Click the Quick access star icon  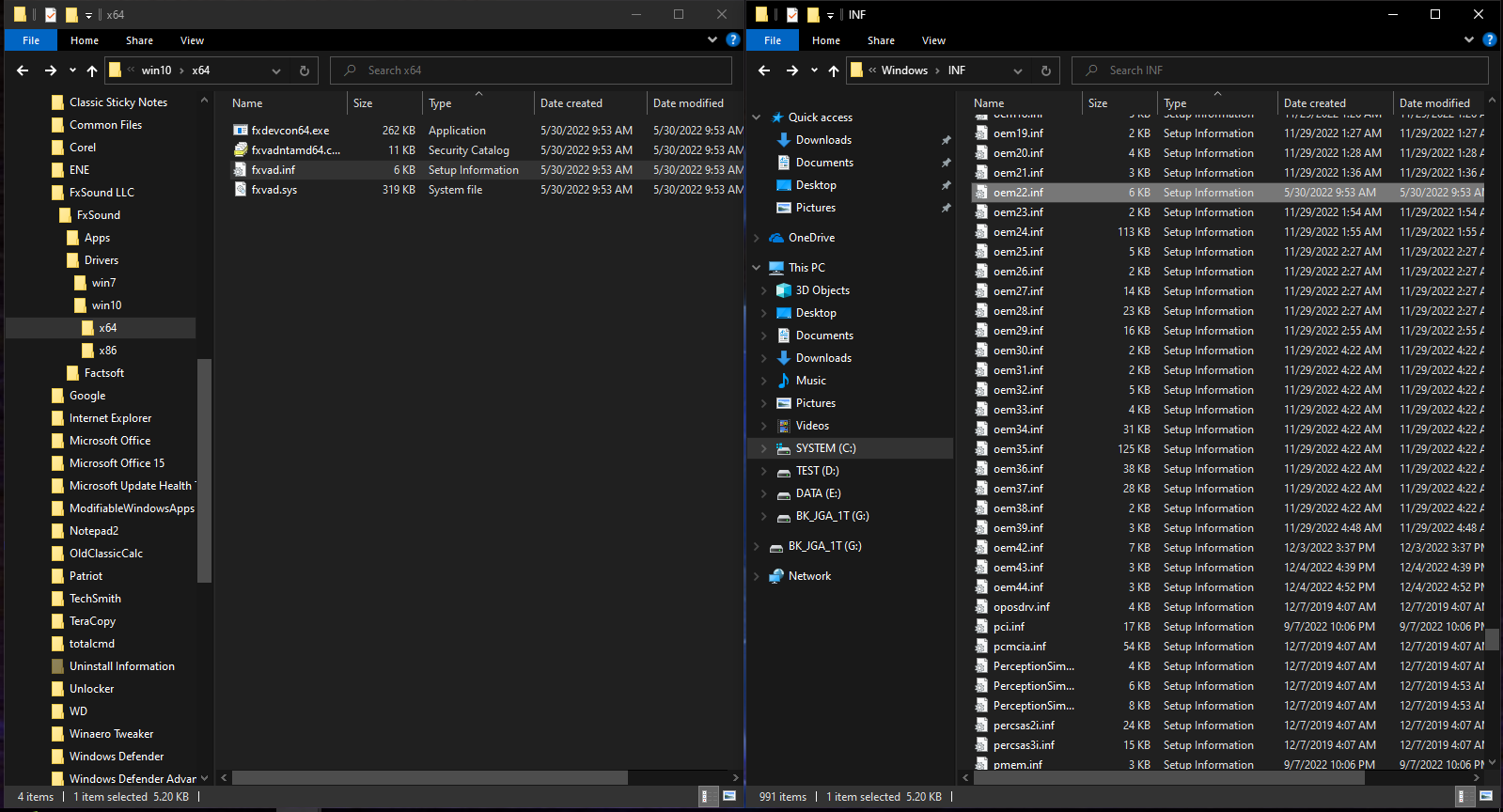(777, 117)
